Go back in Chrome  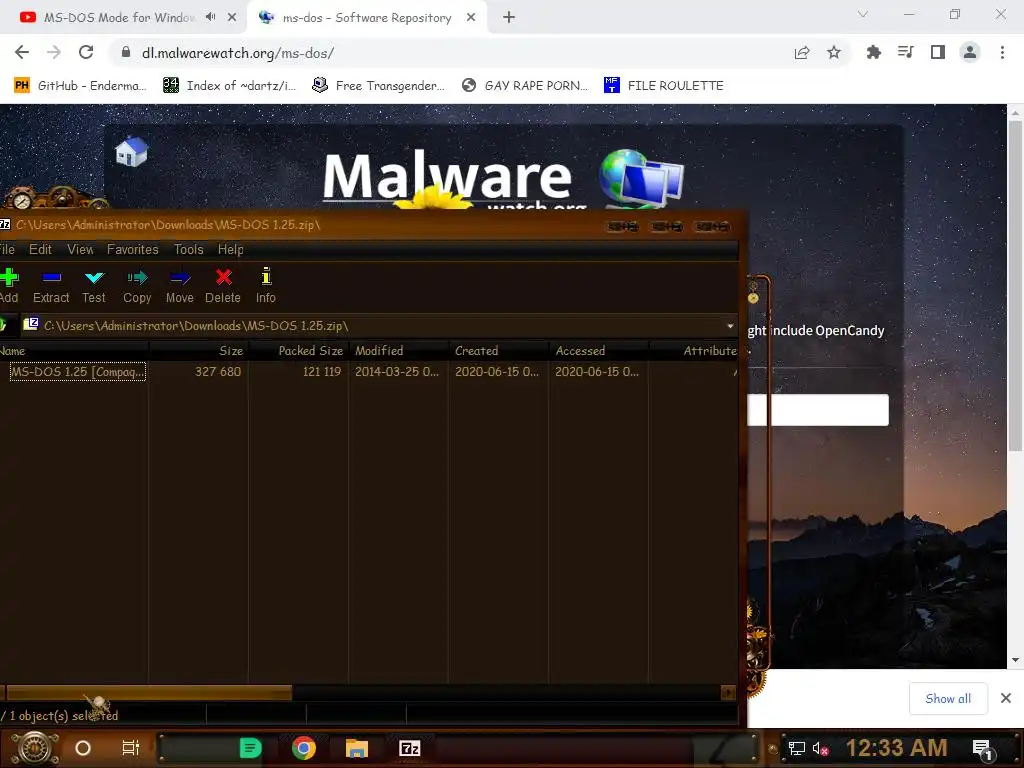click(22, 52)
